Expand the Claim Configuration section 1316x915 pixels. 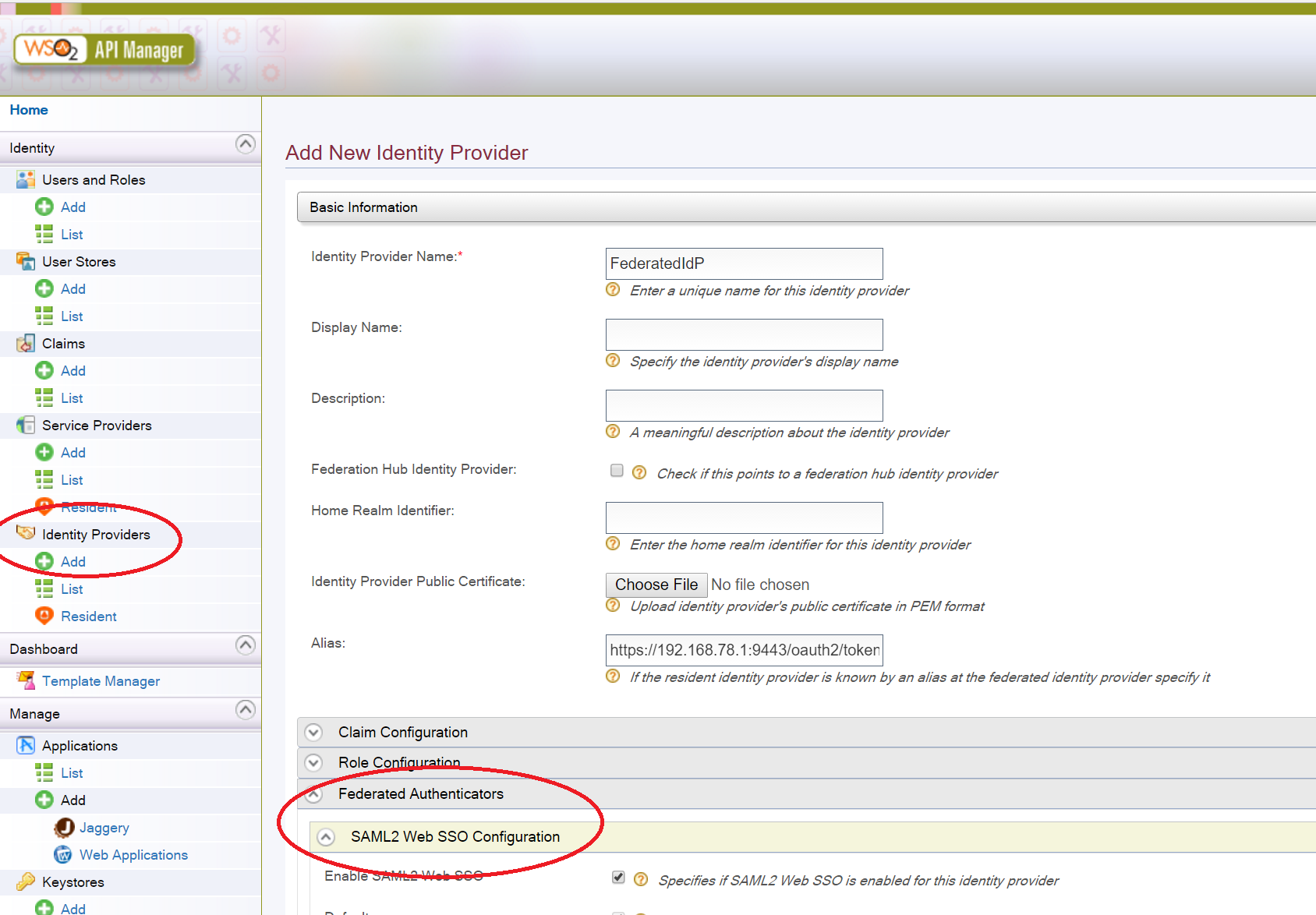313,732
